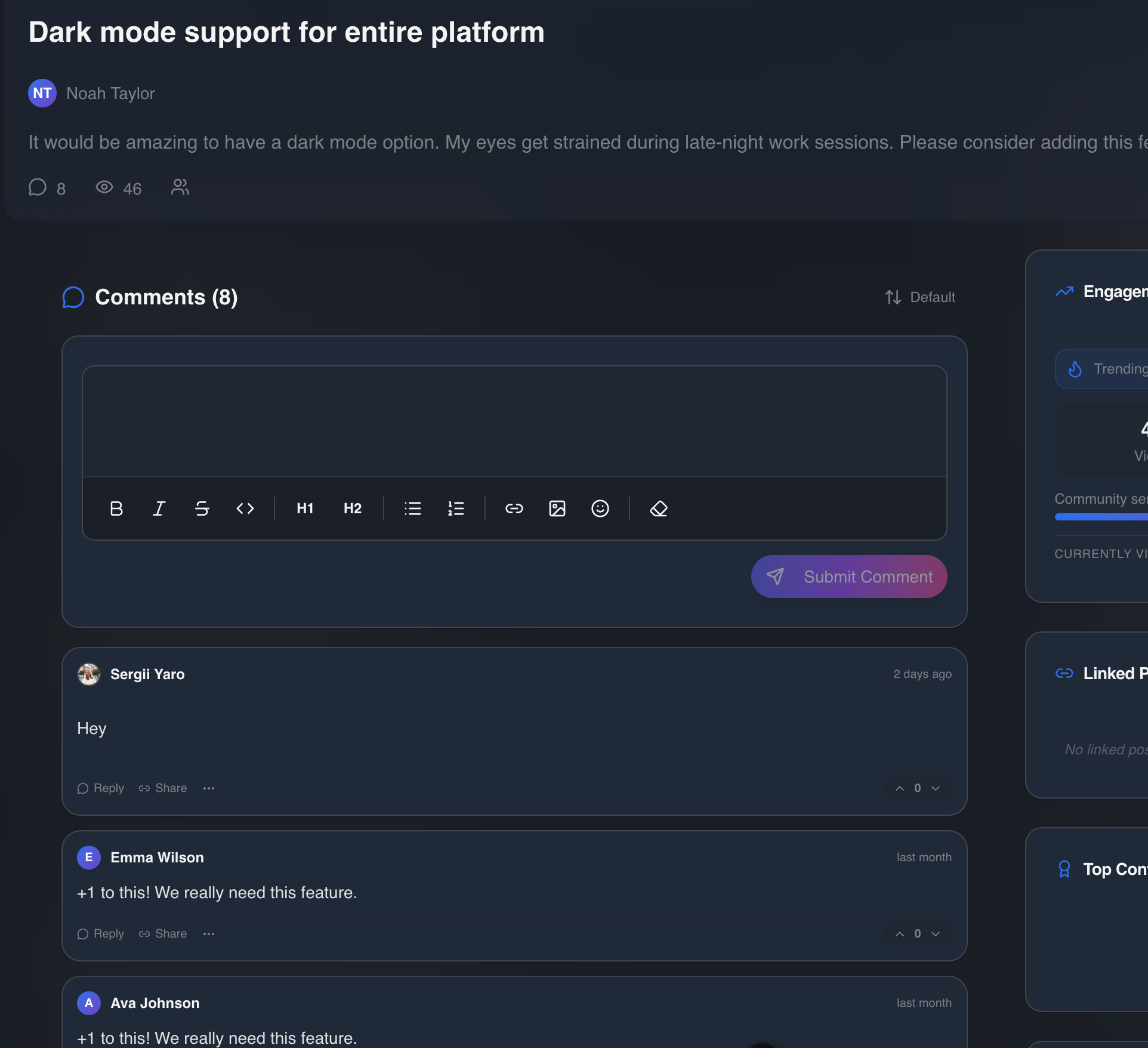1148x1048 pixels.
Task: Open the emoji picker
Action: coord(600,508)
